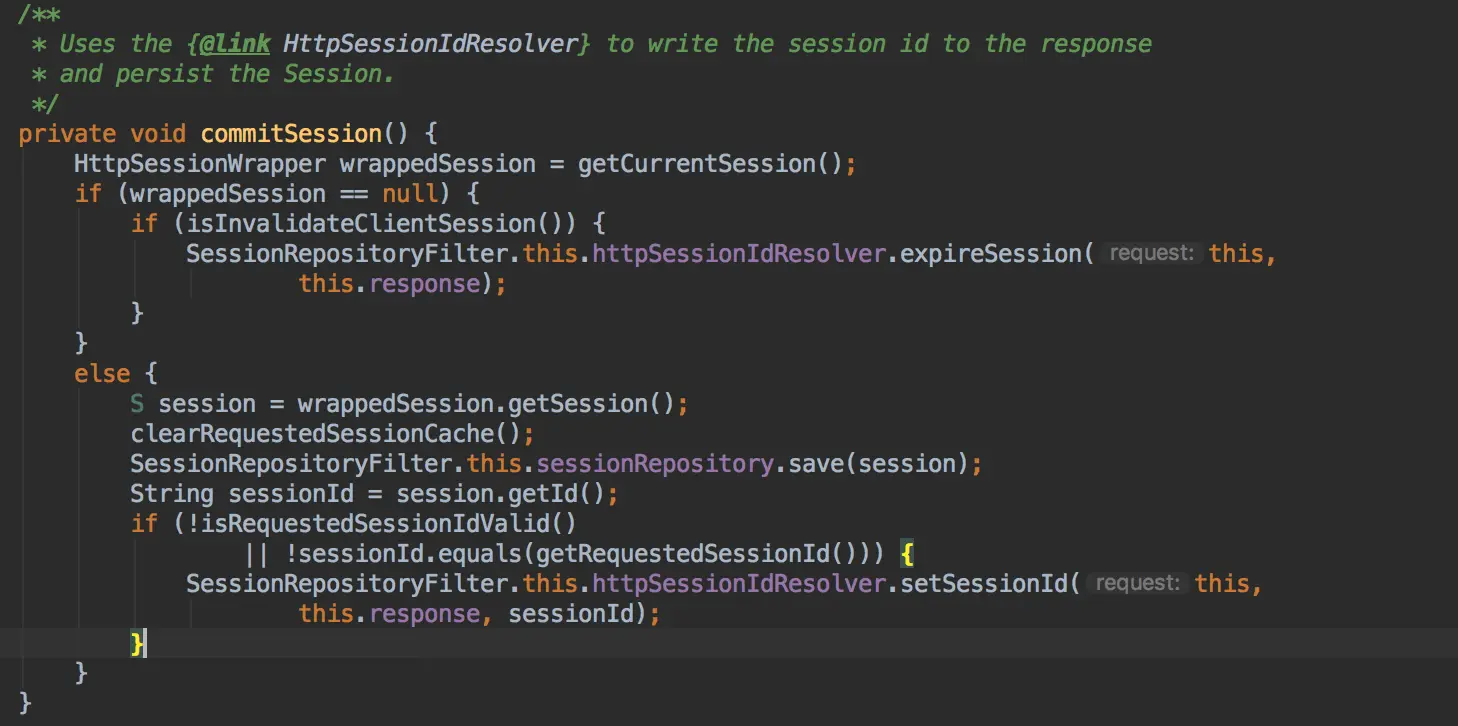Image resolution: width=1458 pixels, height=726 pixels.
Task: Click the request: parameter hint near setSessionId
Action: [x=1137, y=583]
